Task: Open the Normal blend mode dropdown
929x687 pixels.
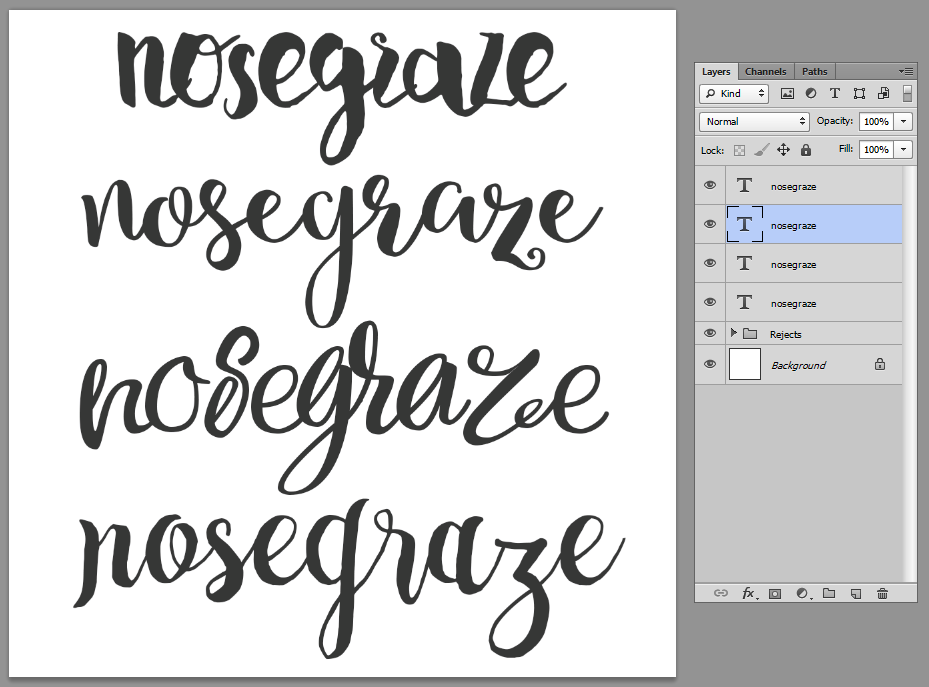Action: [x=755, y=121]
